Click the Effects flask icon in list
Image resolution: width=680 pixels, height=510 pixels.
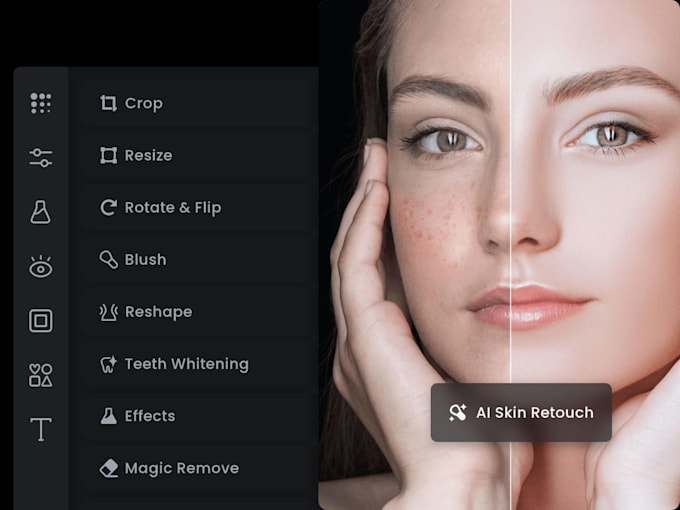click(108, 416)
